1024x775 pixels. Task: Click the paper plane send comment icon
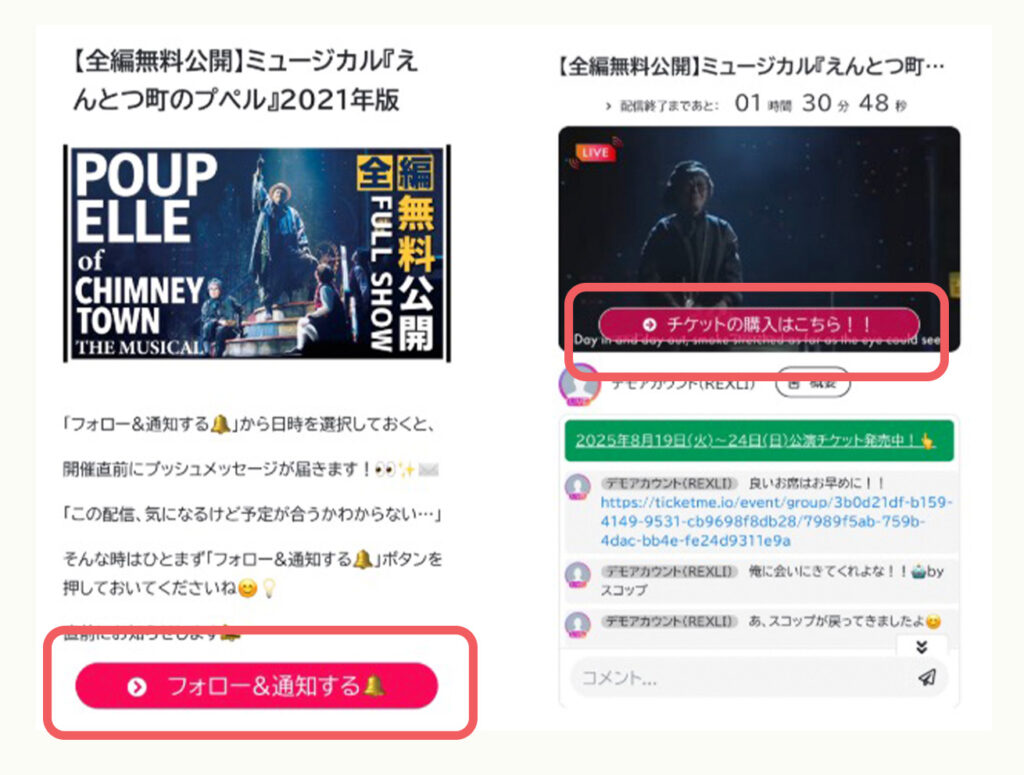coord(927,677)
